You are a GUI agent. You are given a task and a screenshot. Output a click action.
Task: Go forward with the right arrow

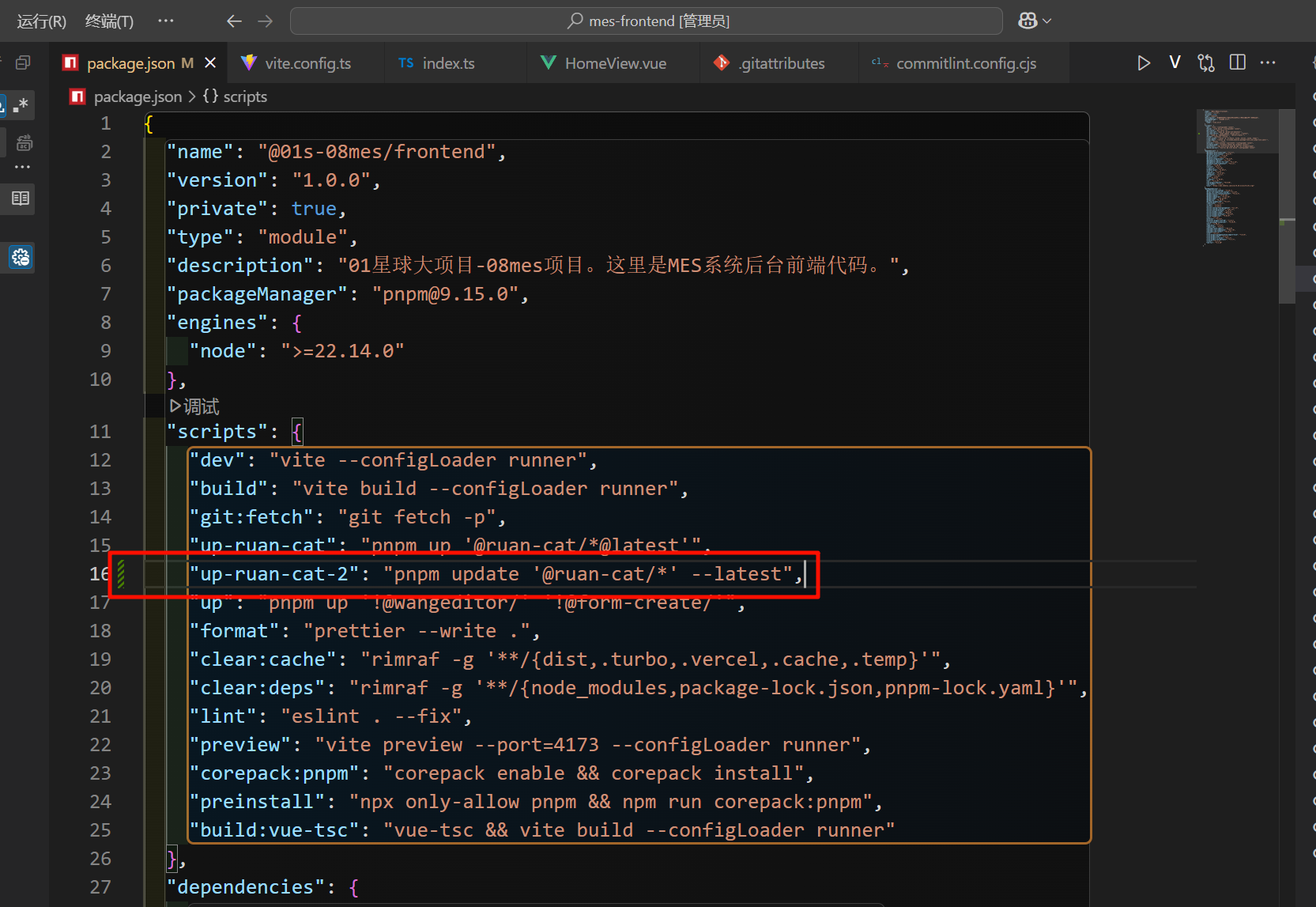point(266,21)
